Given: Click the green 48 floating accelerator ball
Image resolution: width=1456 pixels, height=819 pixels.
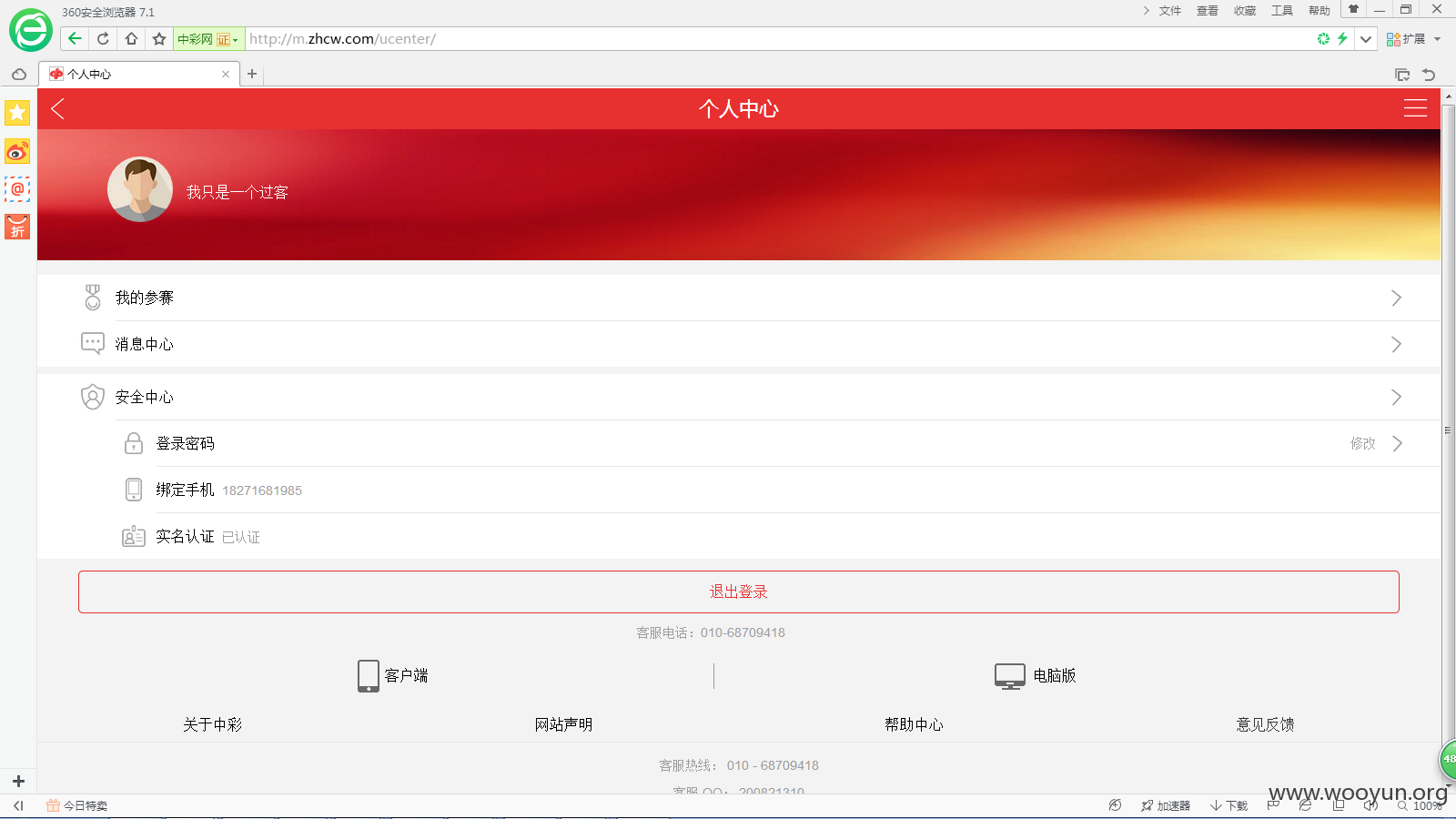Looking at the screenshot, I should point(1448,759).
